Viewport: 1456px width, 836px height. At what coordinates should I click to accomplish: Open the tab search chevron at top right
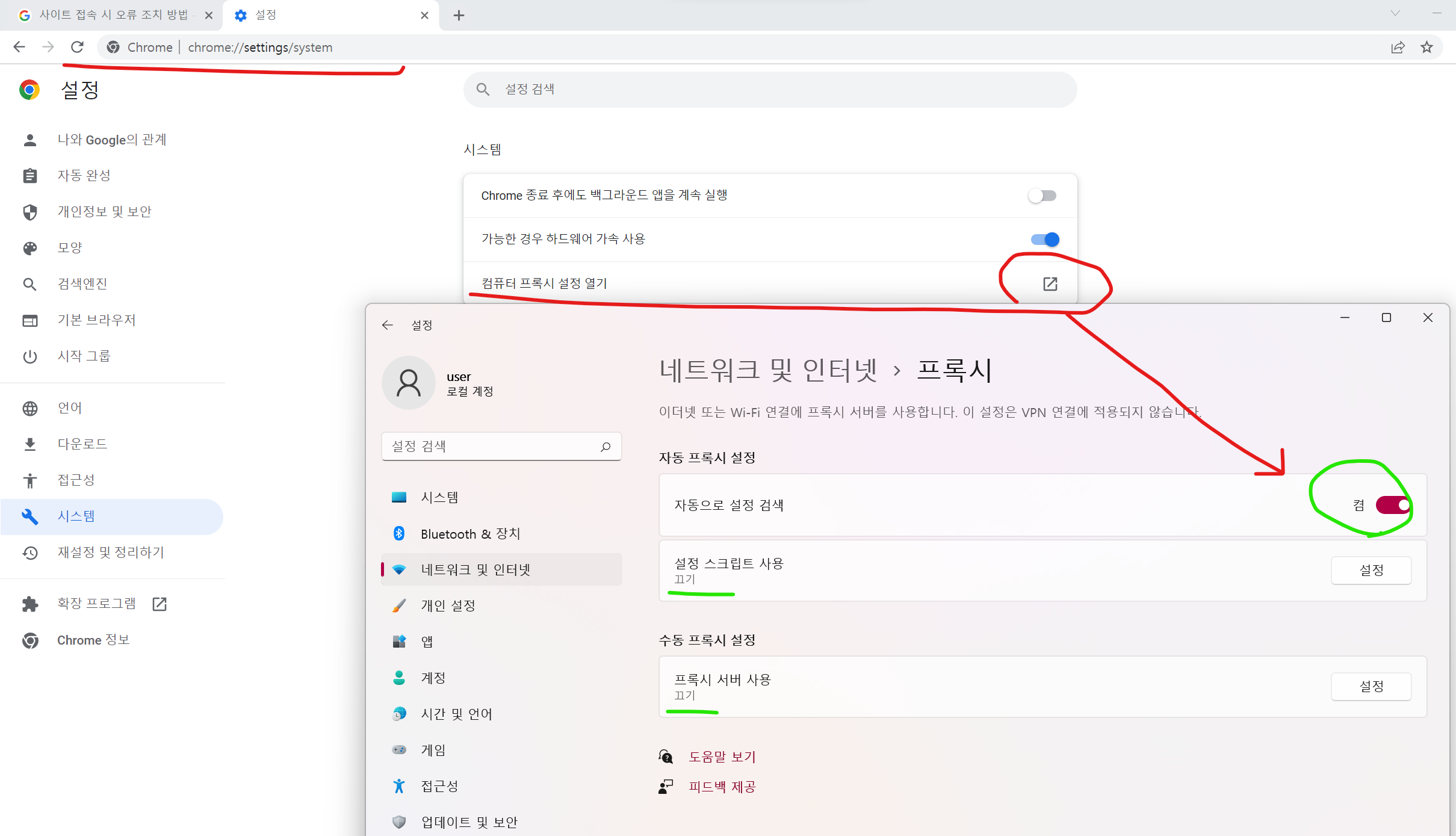click(x=1395, y=13)
